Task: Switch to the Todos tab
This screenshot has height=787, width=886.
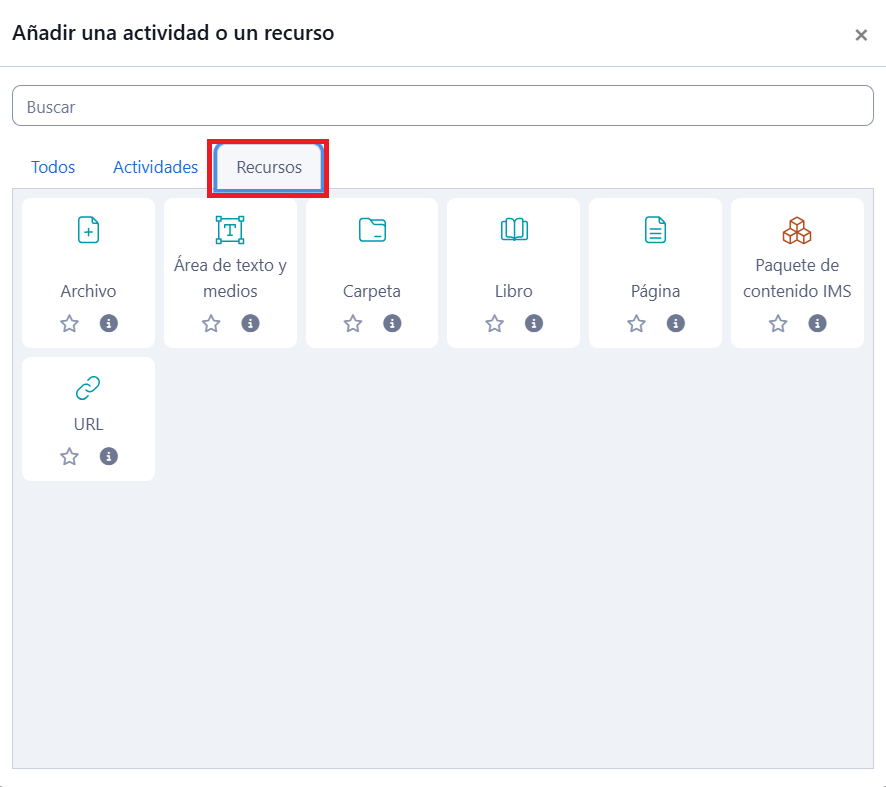Action: click(x=53, y=167)
